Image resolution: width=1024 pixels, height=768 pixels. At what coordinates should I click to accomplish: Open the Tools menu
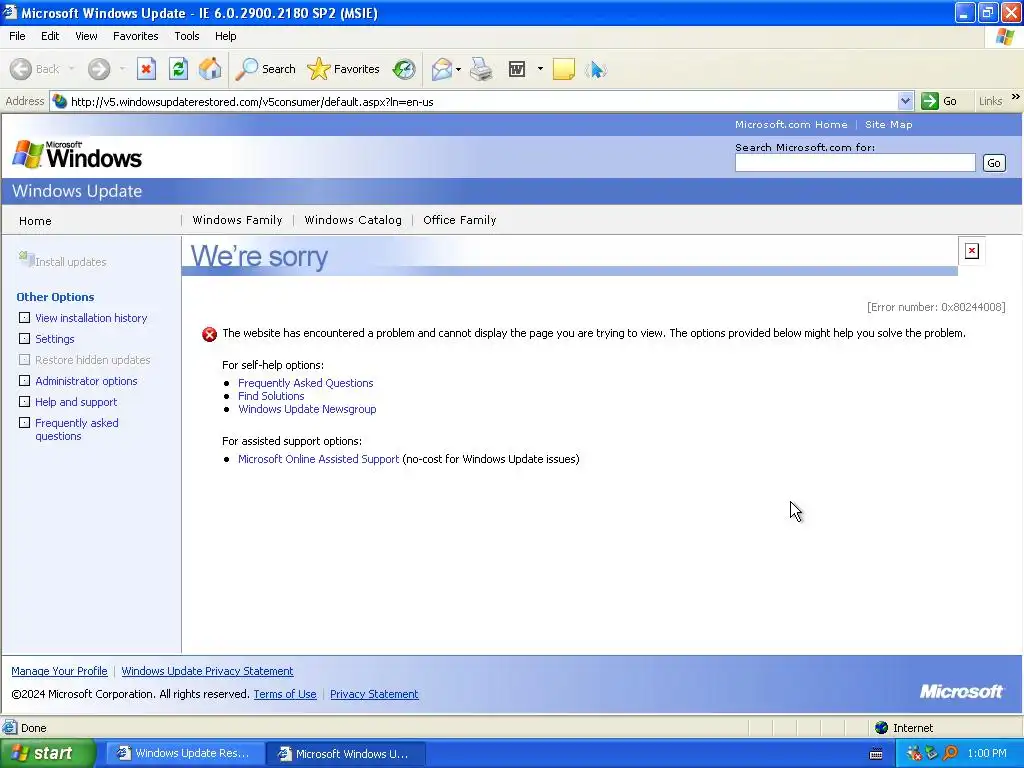(187, 37)
